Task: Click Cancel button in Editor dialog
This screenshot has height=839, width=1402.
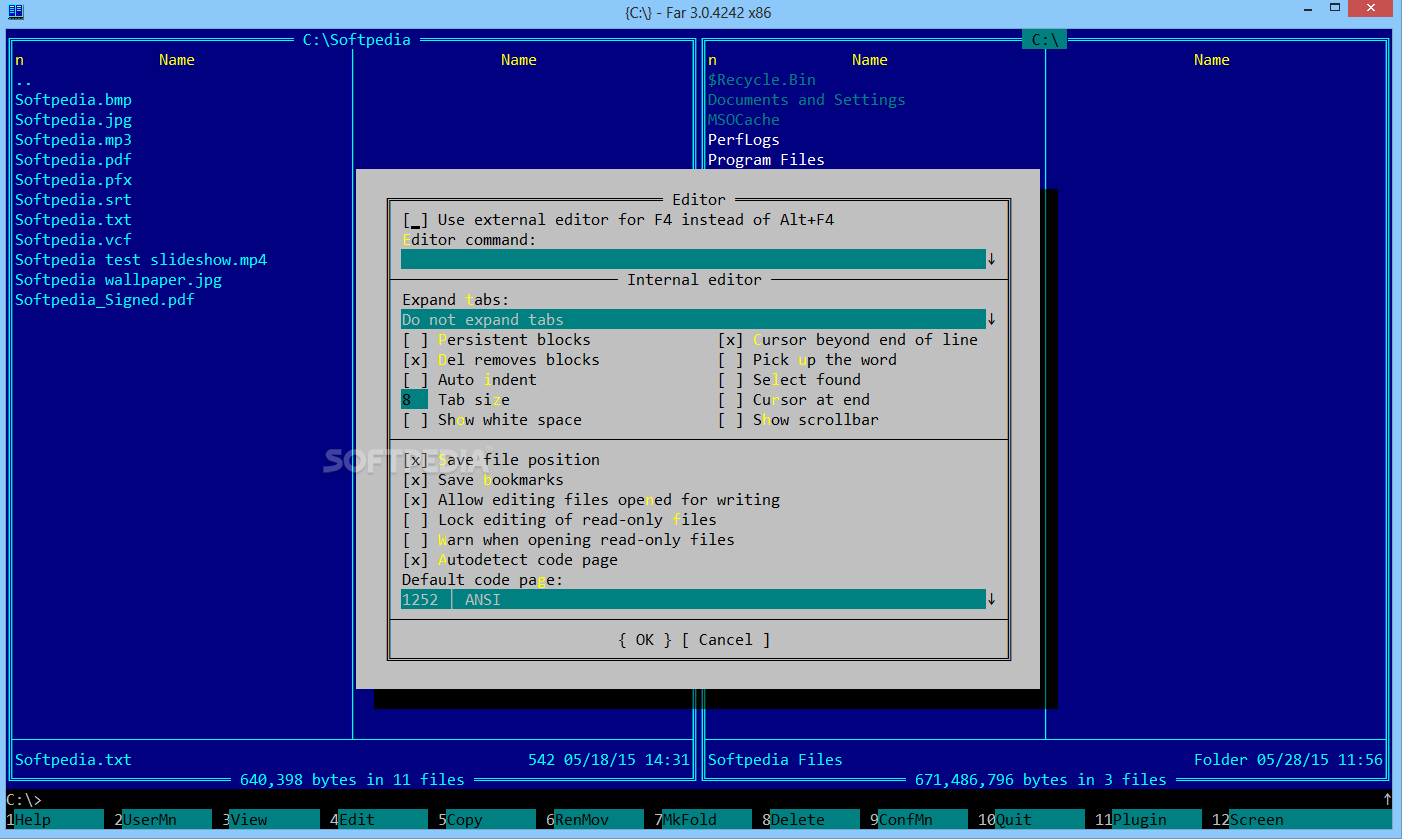Action: pos(726,640)
